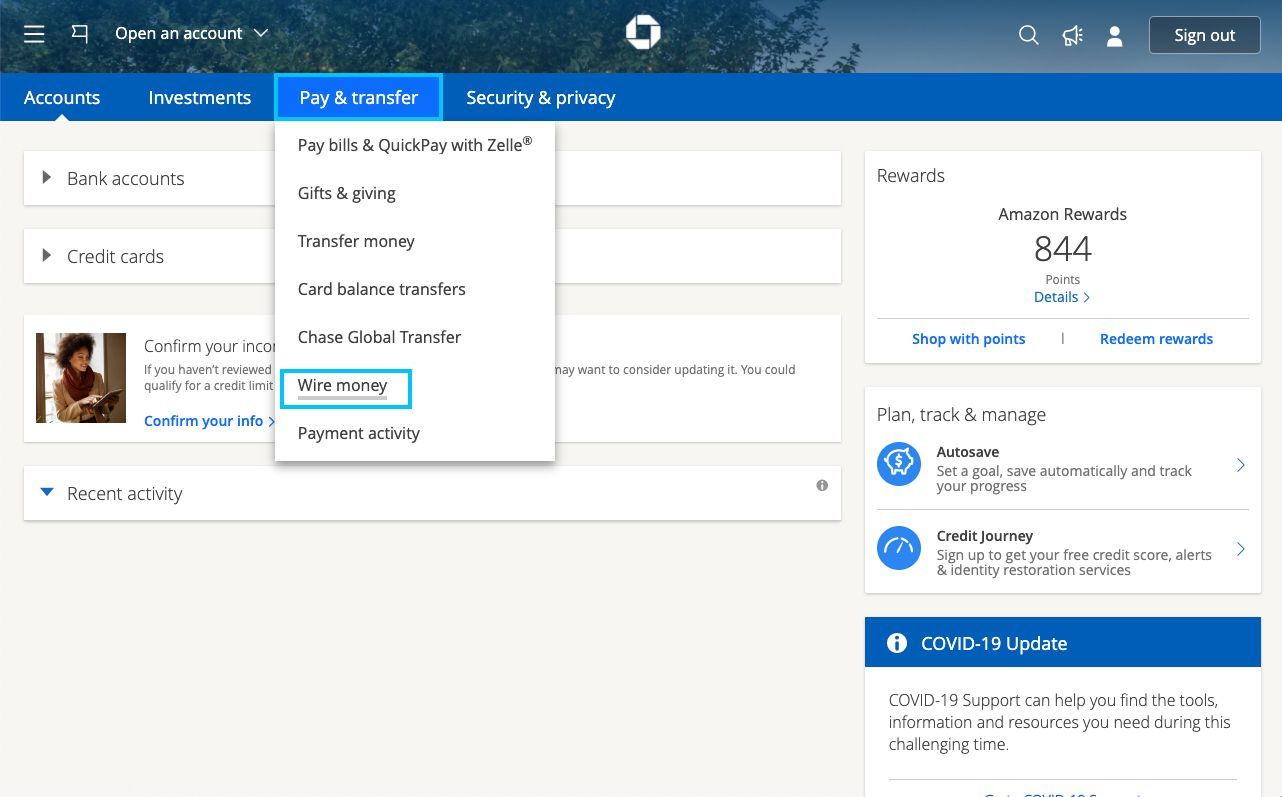Click the woman's photo thumbnail
Screen dimensions: 1282x797
coord(80,377)
